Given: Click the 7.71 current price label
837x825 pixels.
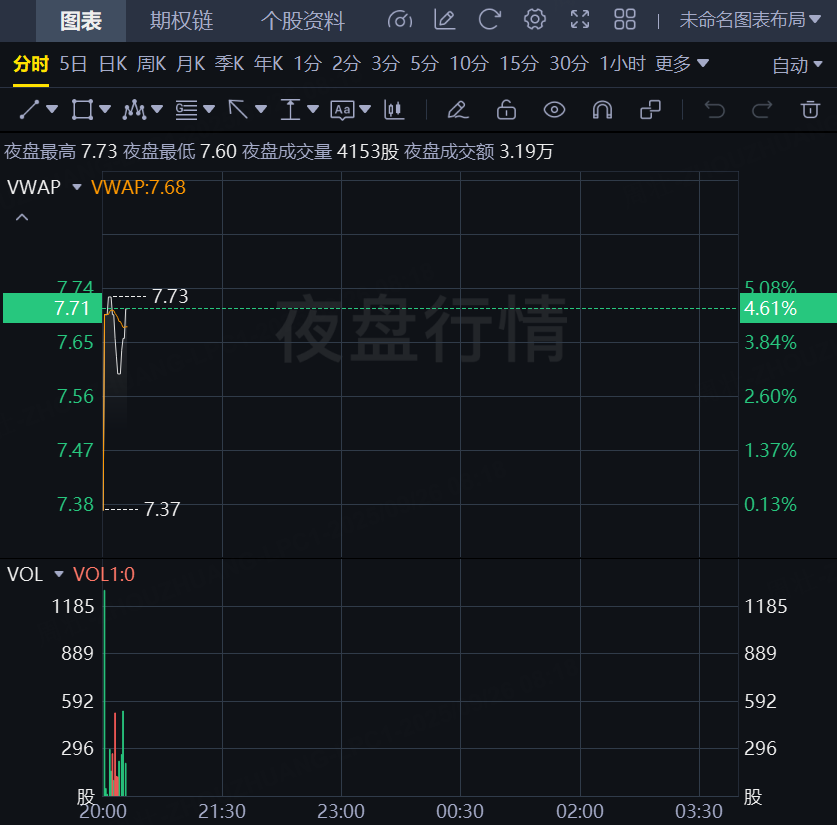Looking at the screenshot, I should pos(51,309).
